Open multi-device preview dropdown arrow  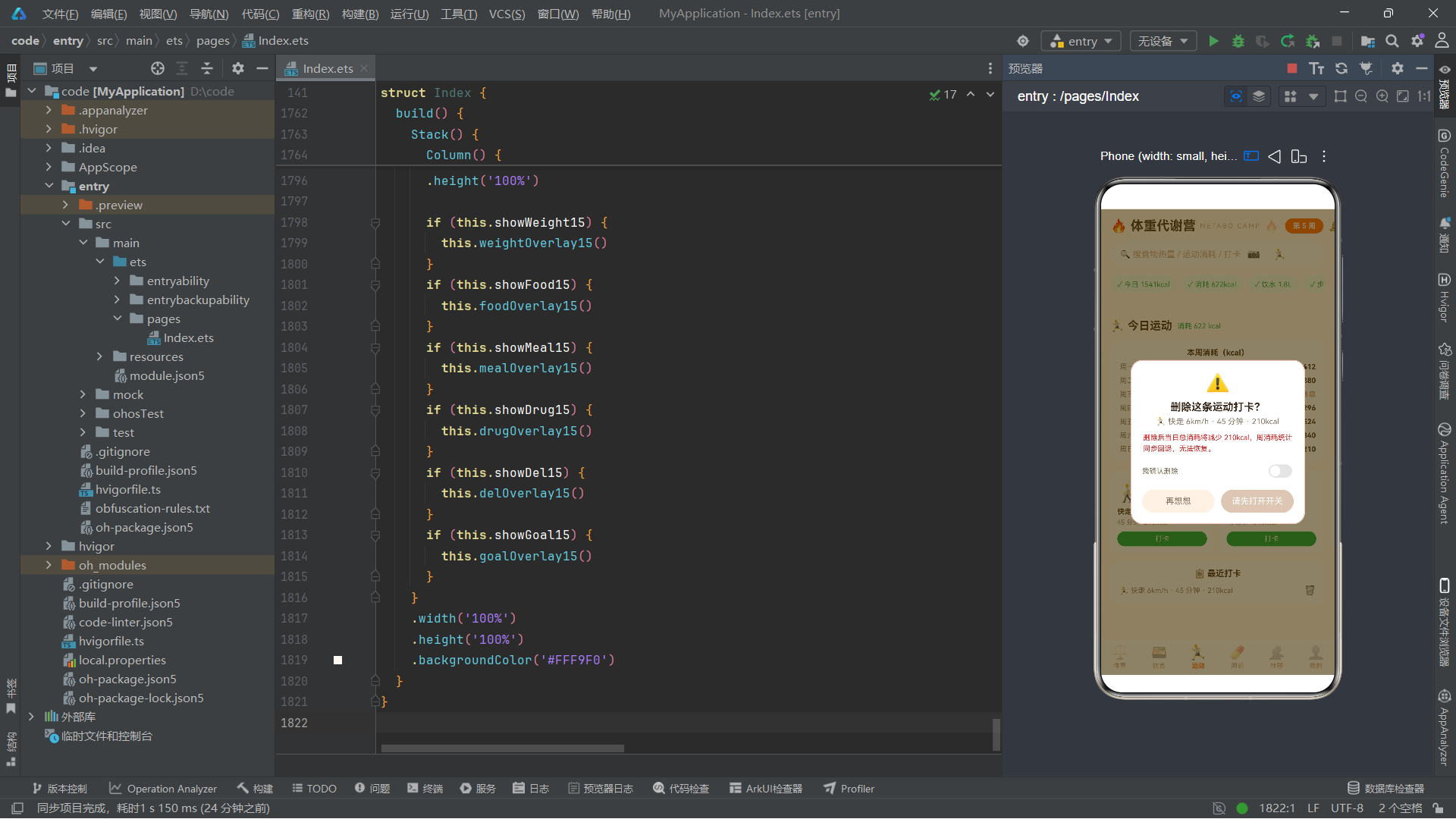[x=1313, y=96]
